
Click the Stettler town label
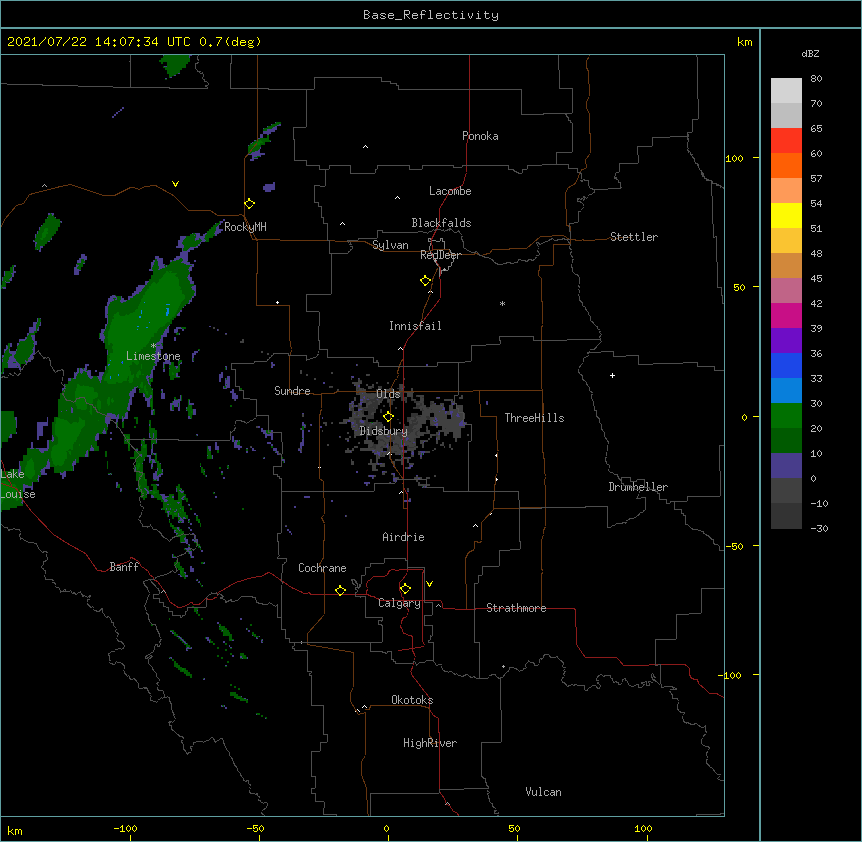(x=634, y=237)
